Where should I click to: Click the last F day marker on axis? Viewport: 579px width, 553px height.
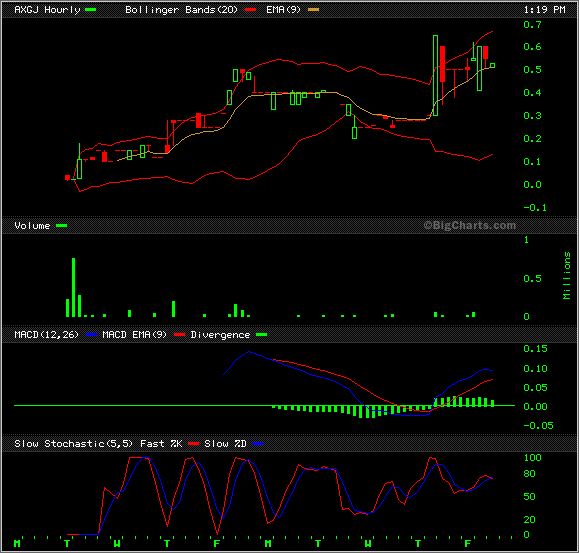(x=467, y=544)
